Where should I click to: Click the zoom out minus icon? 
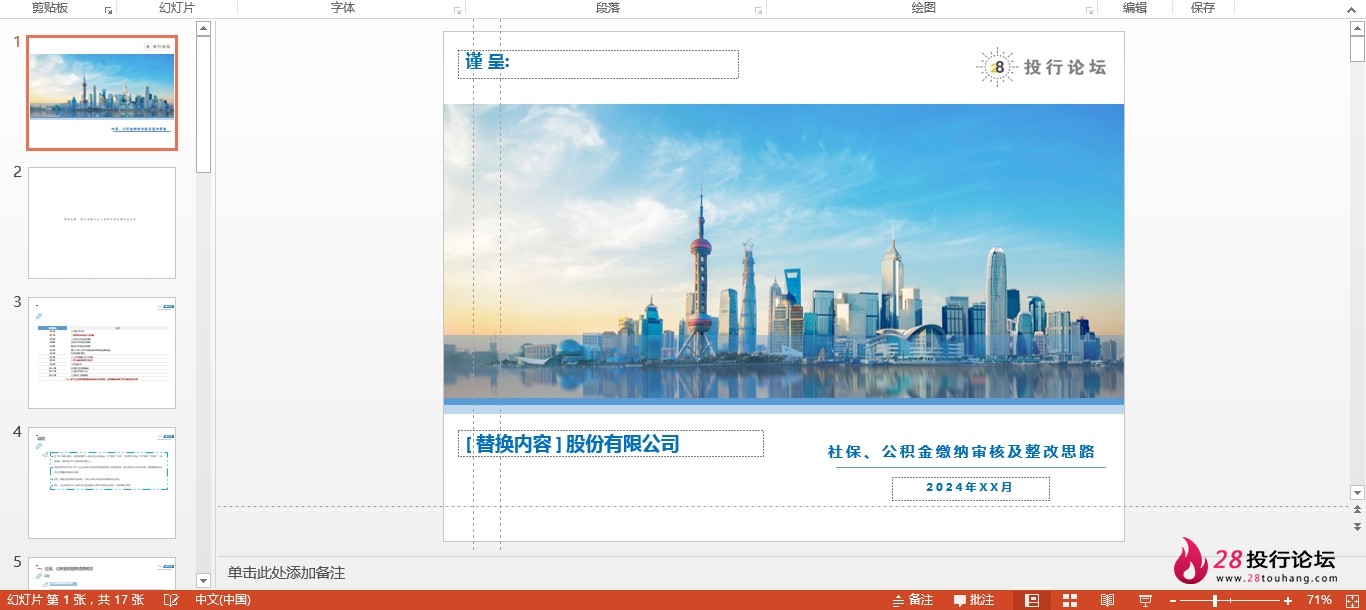[1173, 600]
